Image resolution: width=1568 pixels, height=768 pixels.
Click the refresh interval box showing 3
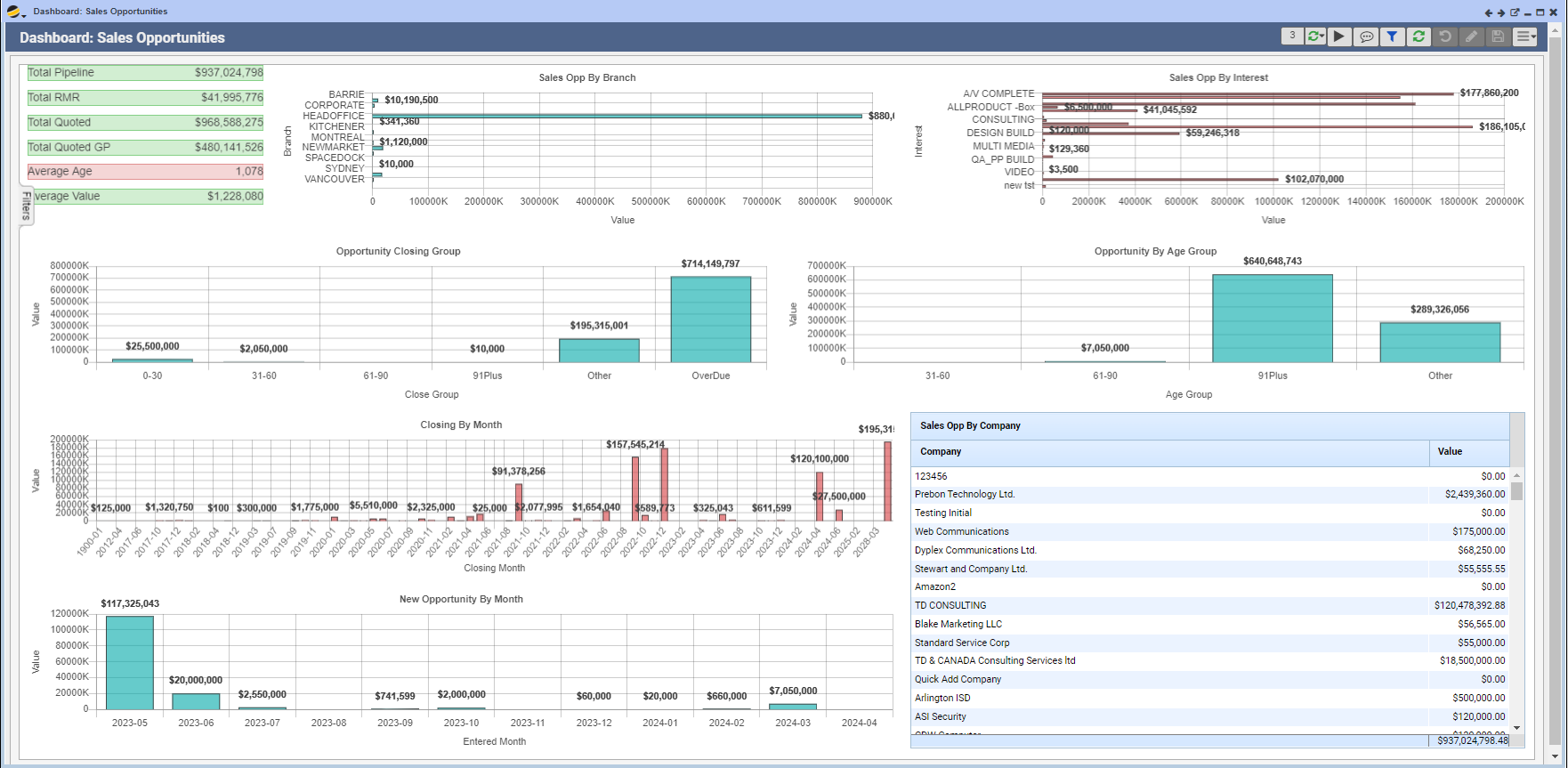click(x=1292, y=36)
